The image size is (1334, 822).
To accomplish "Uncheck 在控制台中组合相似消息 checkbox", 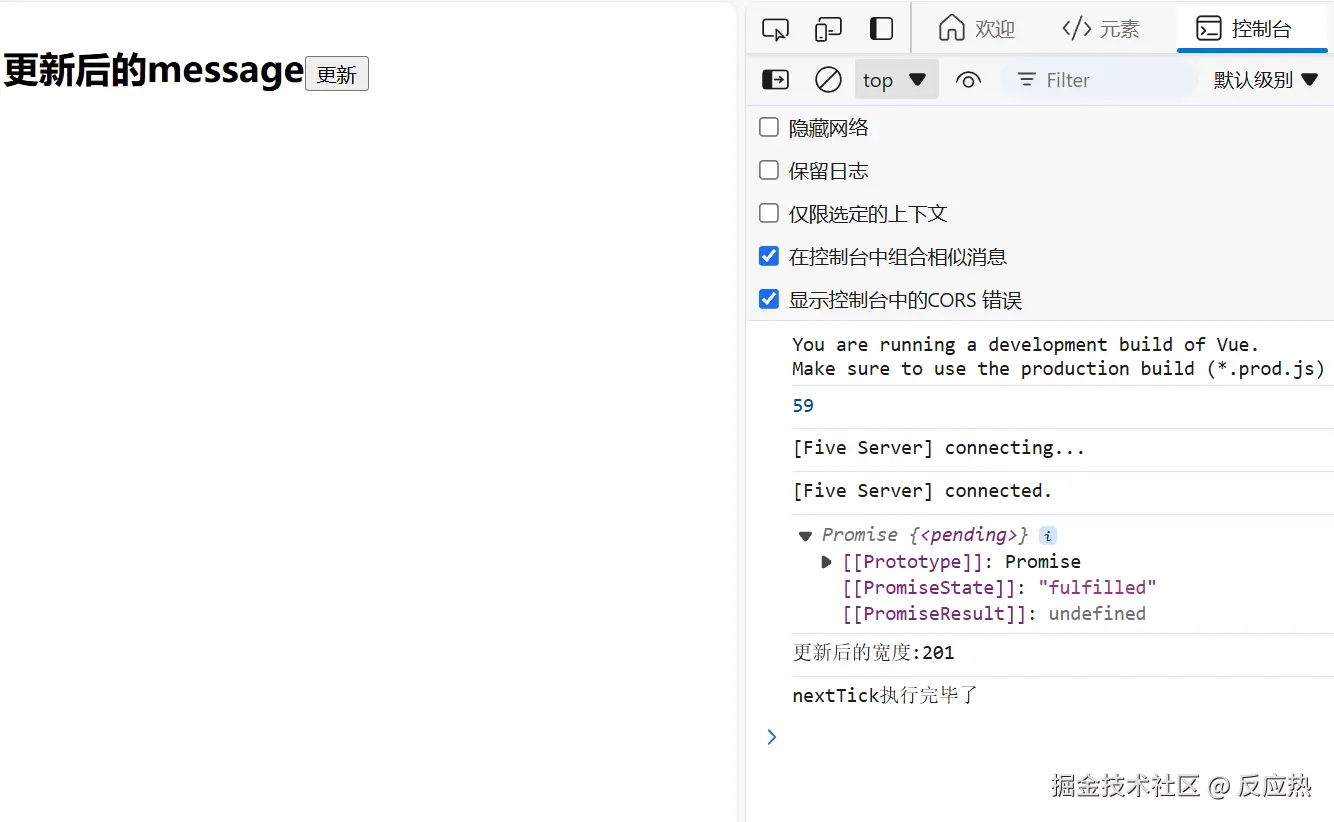I will [x=769, y=256].
